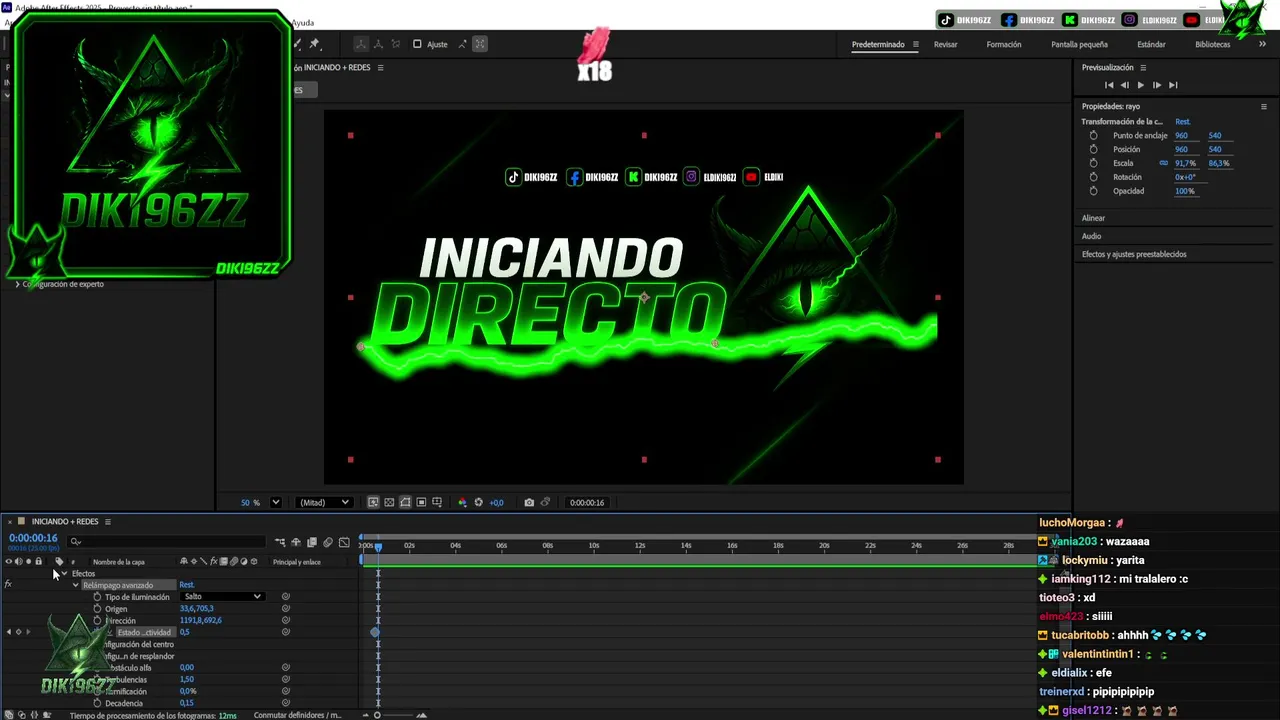Image resolution: width=1280 pixels, height=720 pixels.
Task: Jump to first frame in Previsualización
Action: coord(1109,85)
